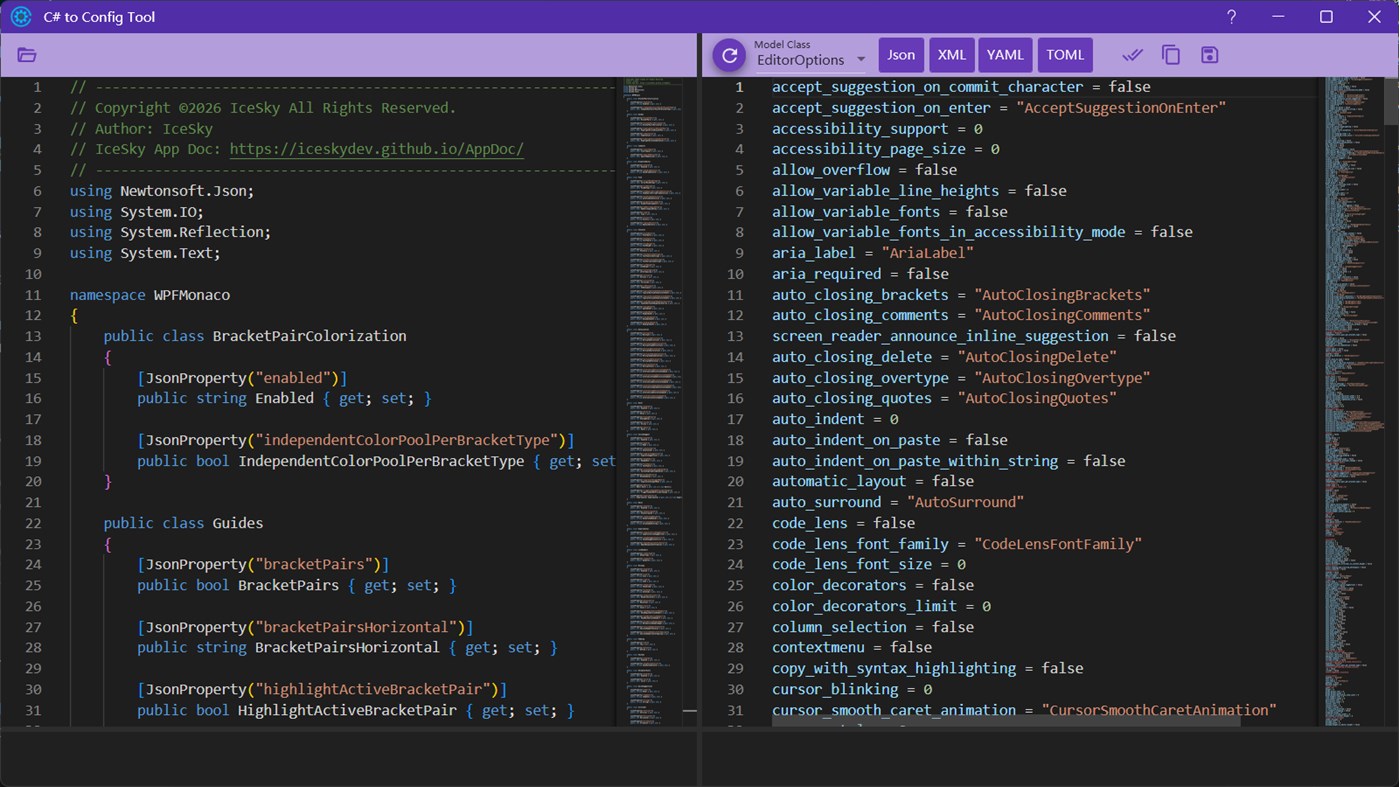Viewport: 1399px width, 787px height.
Task: Click the horizontal scrollbar under the output
Action: pyautogui.click(x=1005, y=720)
